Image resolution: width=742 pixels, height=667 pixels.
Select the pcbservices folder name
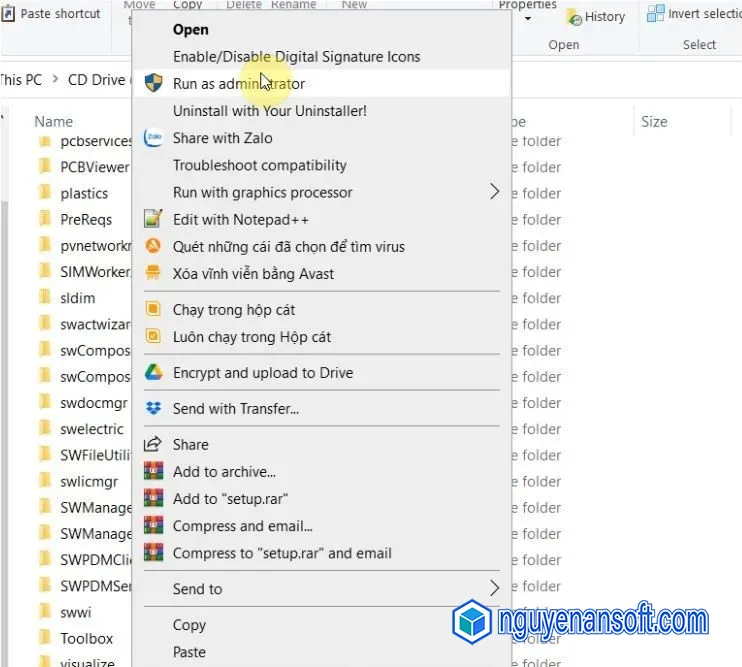tap(96, 140)
